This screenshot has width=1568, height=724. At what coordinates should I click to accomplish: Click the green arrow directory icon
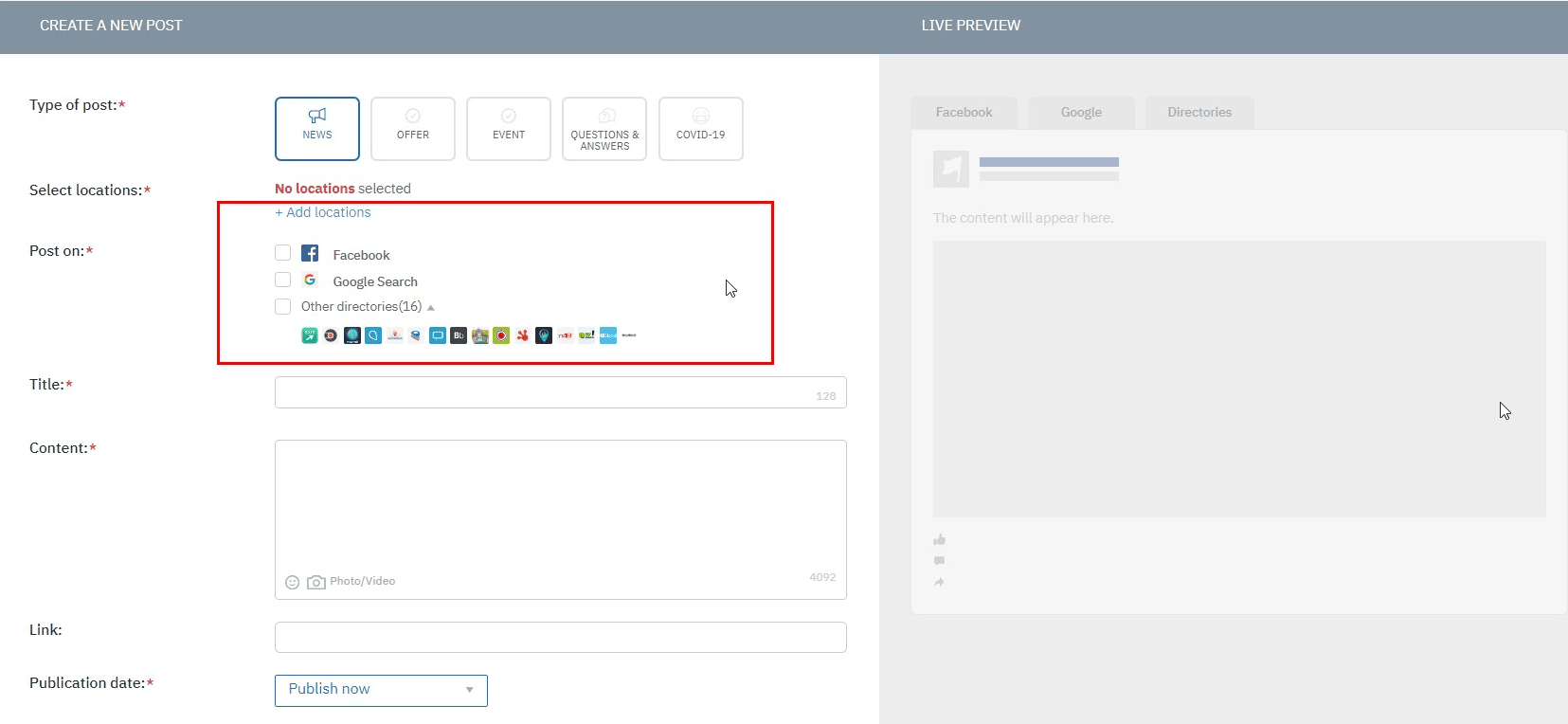(310, 335)
